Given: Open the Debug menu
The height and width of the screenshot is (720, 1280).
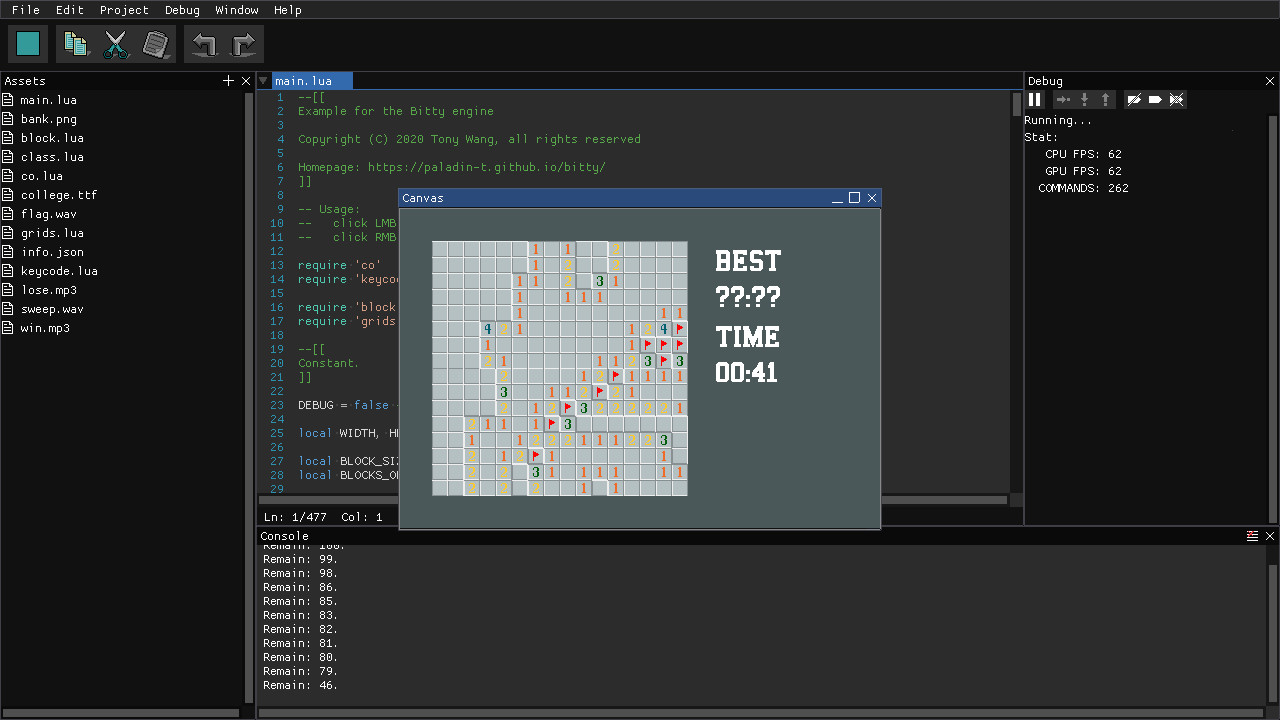Looking at the screenshot, I should point(182,10).
